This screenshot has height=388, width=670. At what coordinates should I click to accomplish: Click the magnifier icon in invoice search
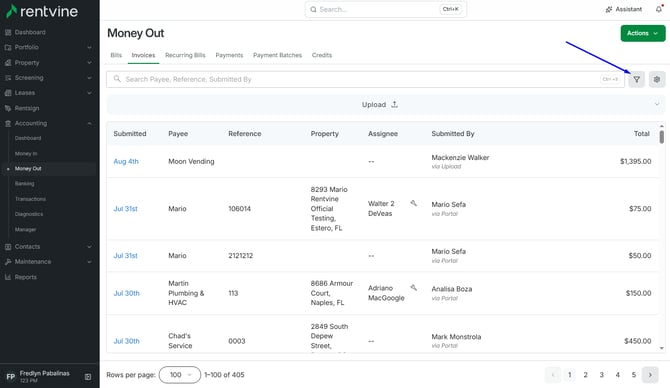(x=117, y=79)
